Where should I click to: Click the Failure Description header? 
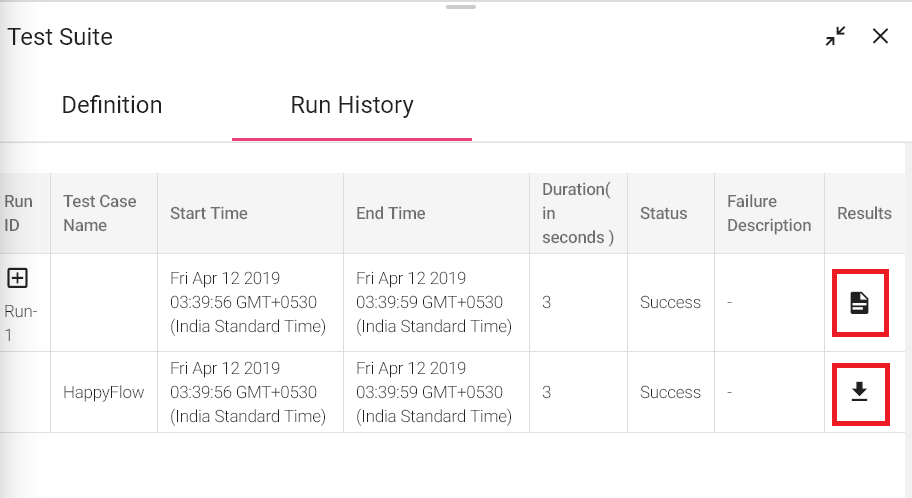(x=769, y=213)
